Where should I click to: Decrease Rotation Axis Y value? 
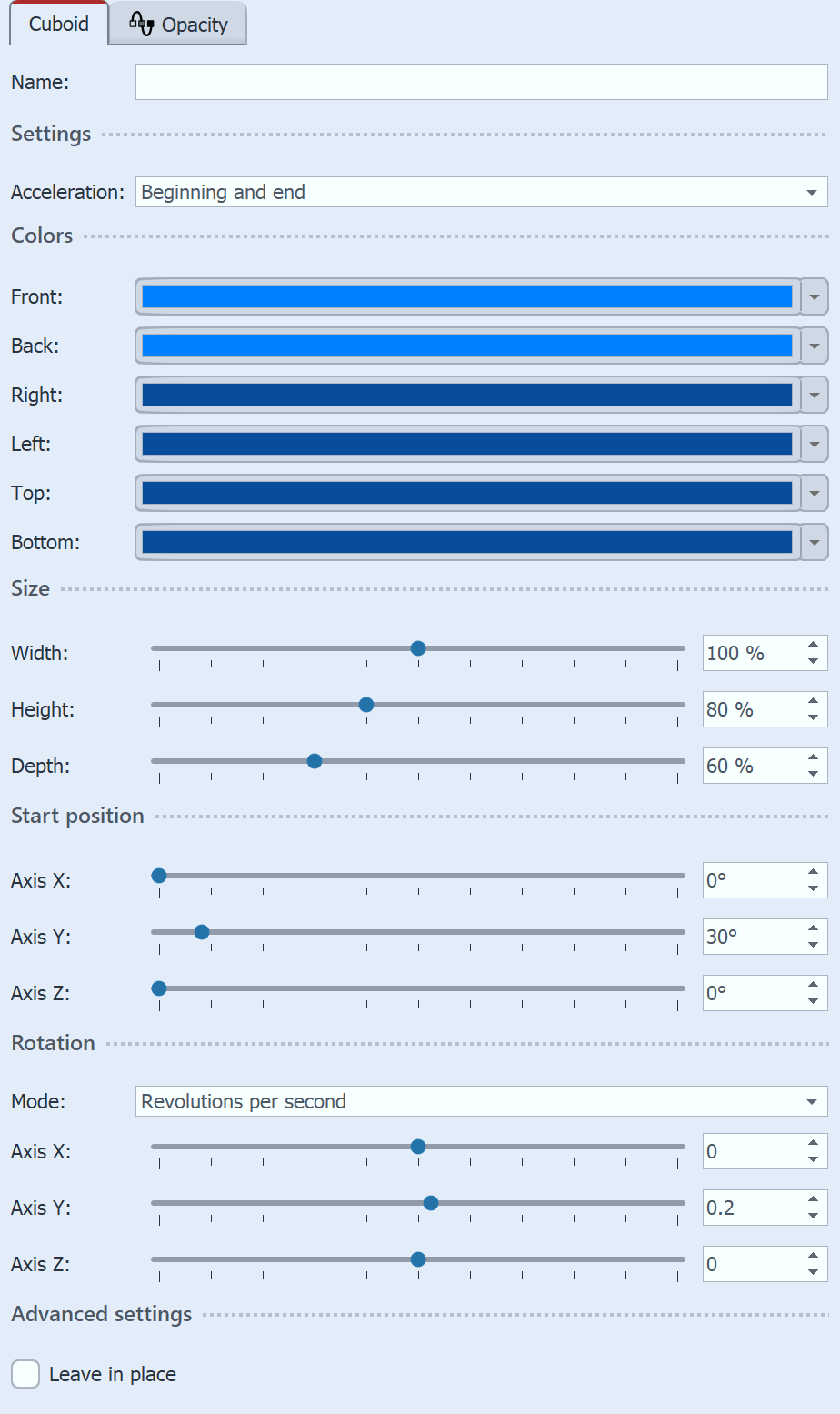[x=813, y=1216]
